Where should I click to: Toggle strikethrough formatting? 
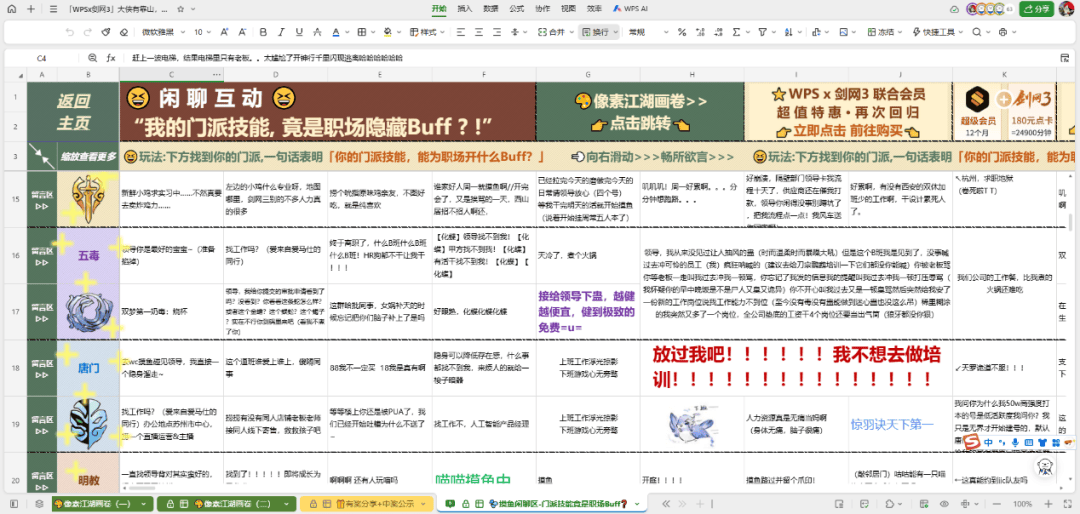(x=317, y=32)
